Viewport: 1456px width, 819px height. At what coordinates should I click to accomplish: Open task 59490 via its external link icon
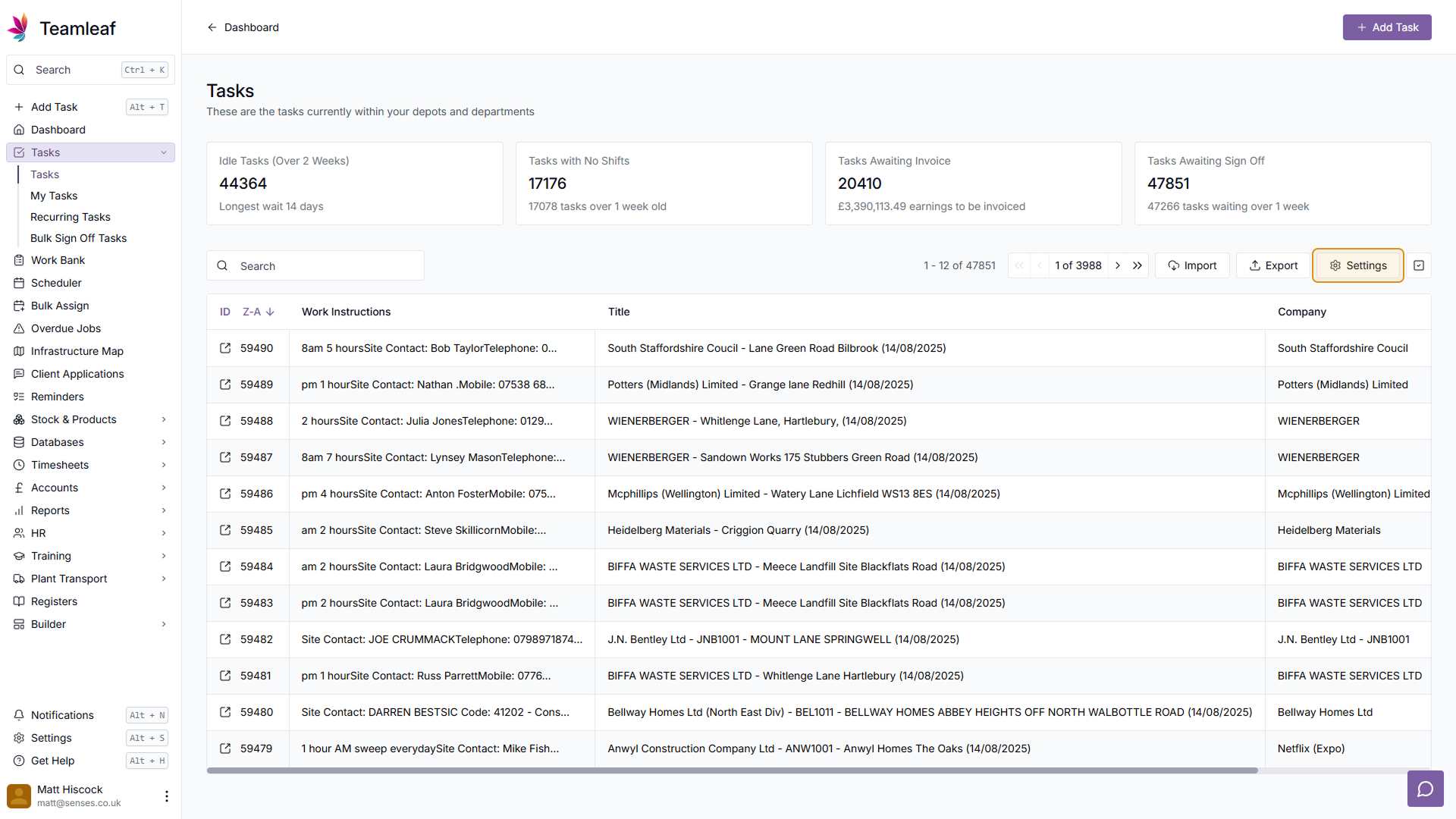click(x=225, y=348)
